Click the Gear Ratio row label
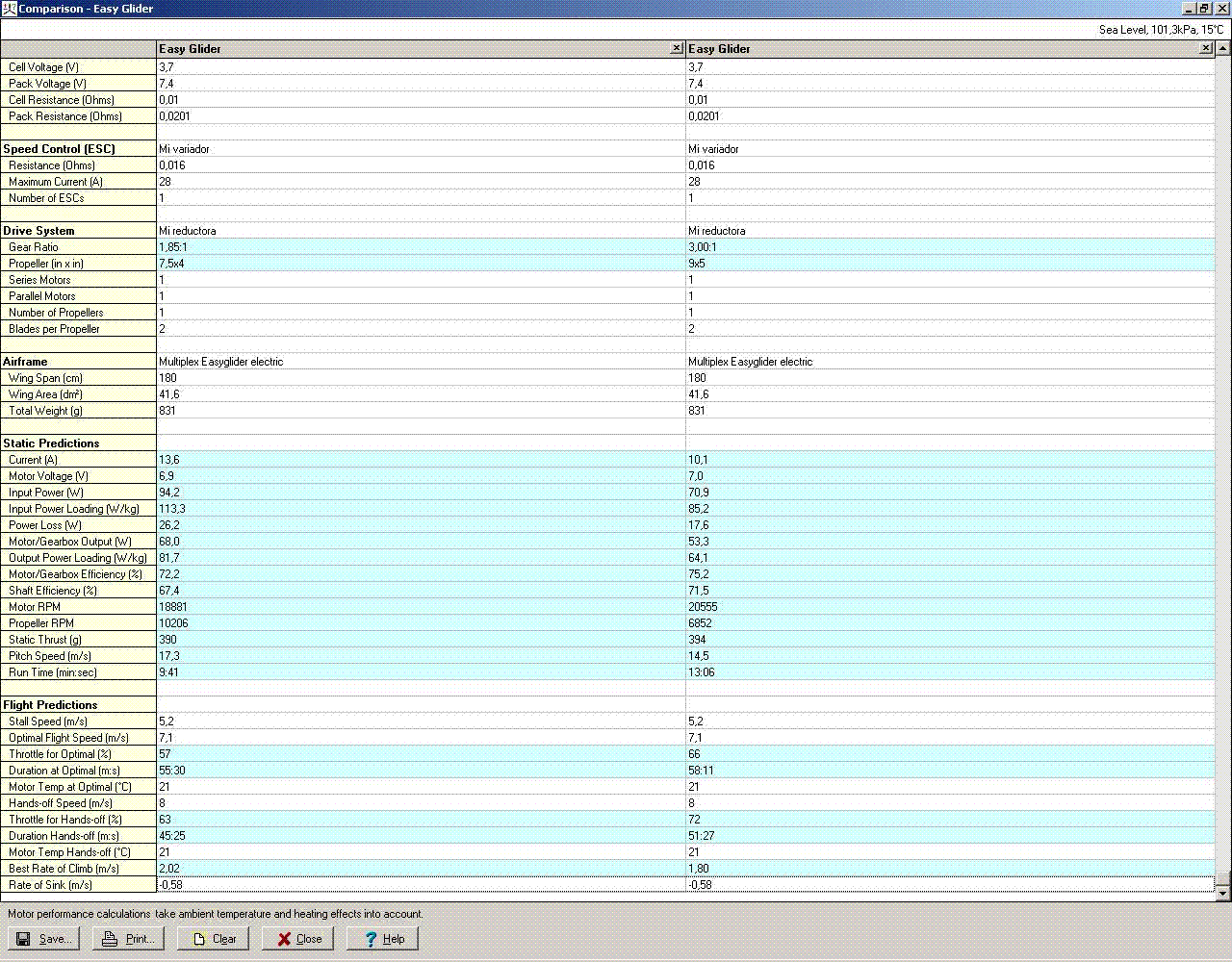 pyautogui.click(x=34, y=247)
